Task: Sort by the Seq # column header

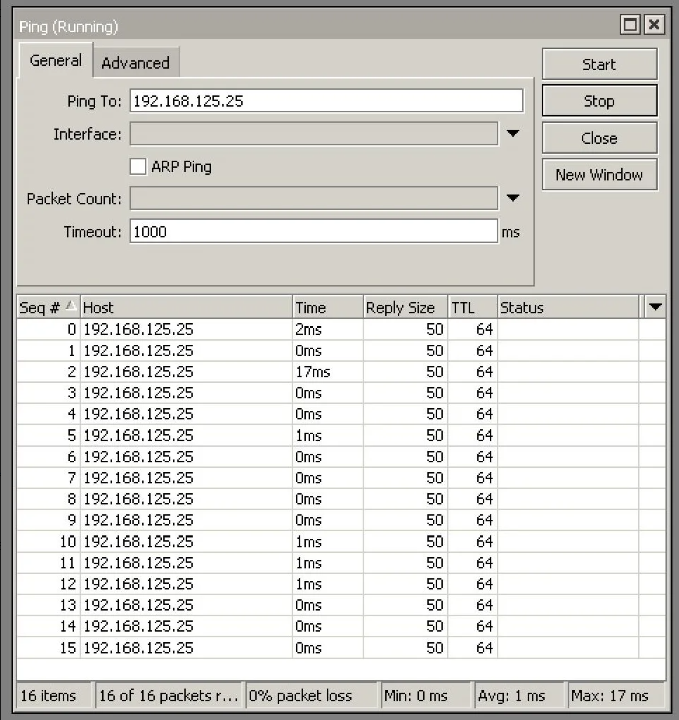Action: 47,308
